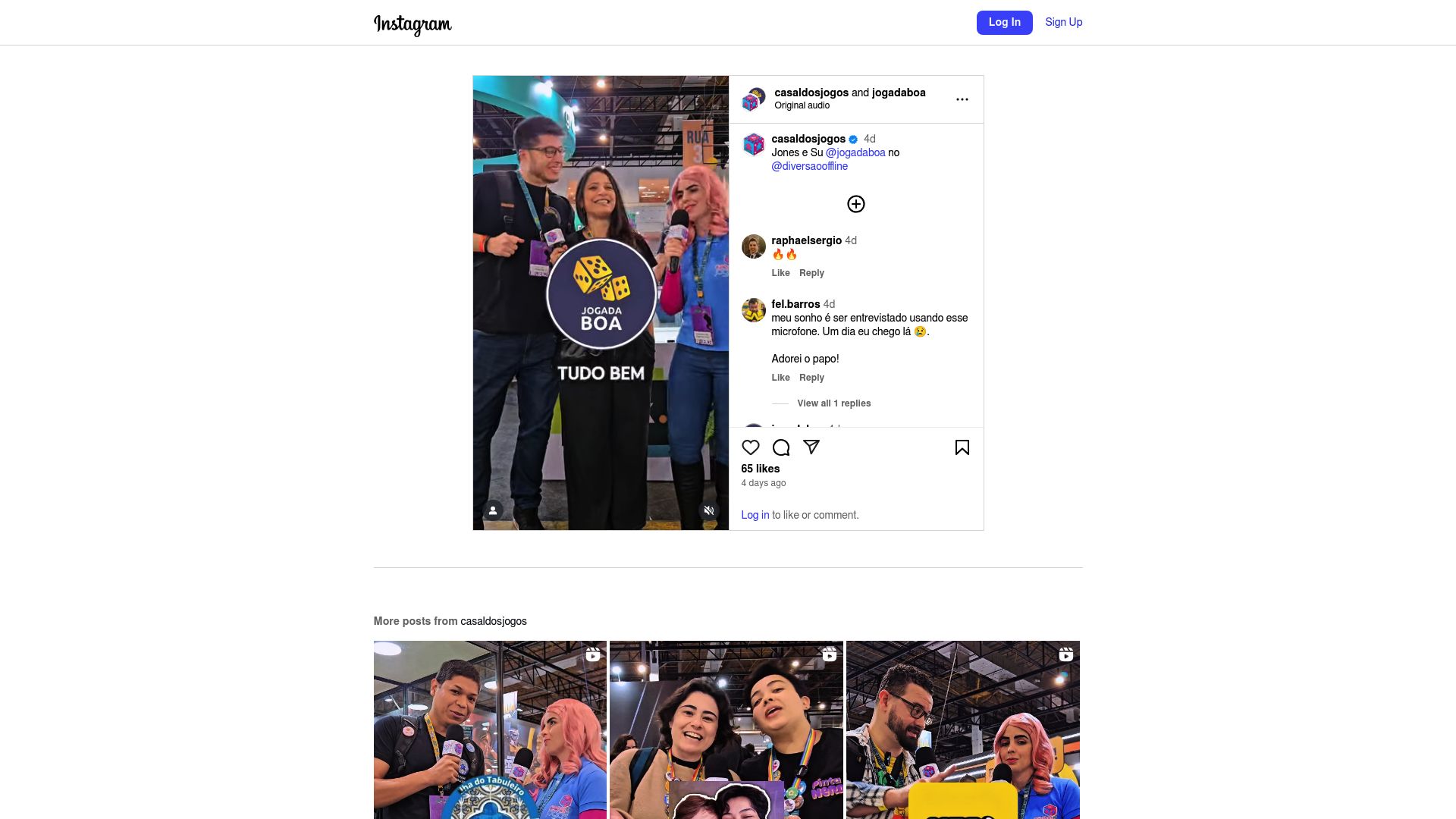Like the post with heart icon

point(750,447)
